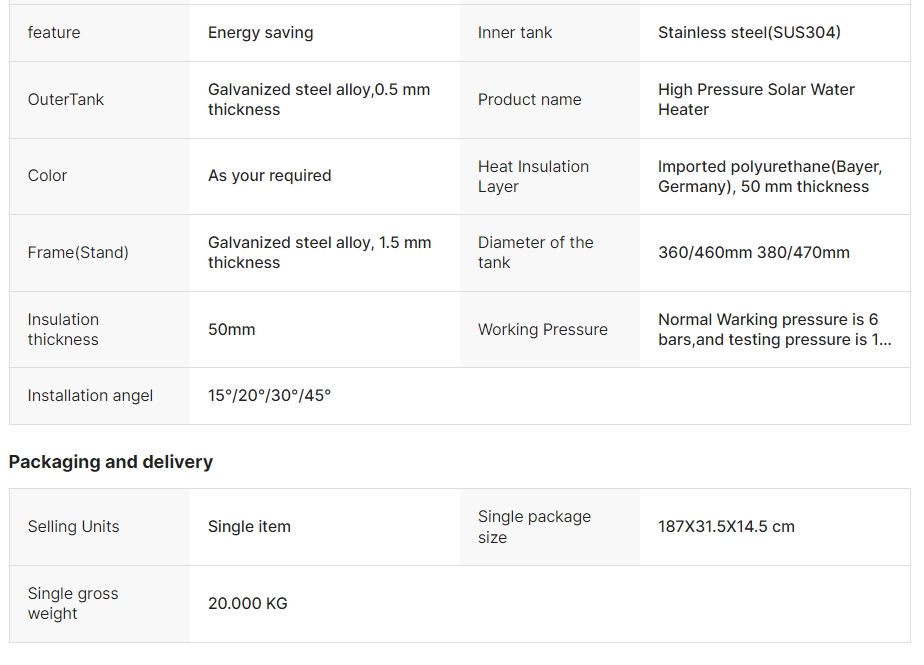Click the 360/460mm 380/470mm tank diameter value
924x665 pixels.
754,252
